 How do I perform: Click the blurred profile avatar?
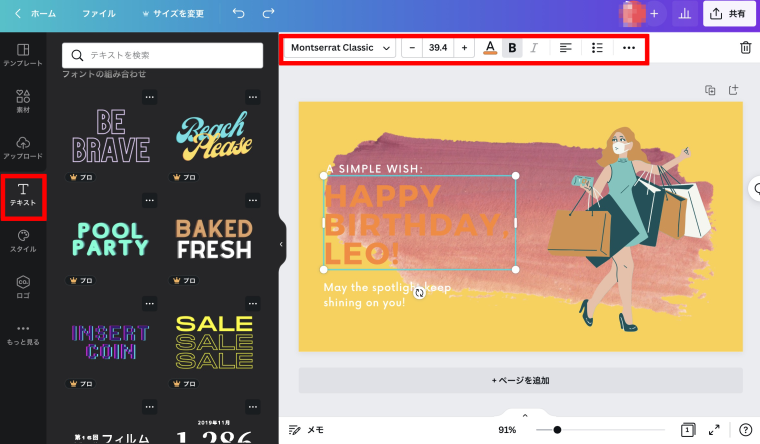click(x=632, y=14)
